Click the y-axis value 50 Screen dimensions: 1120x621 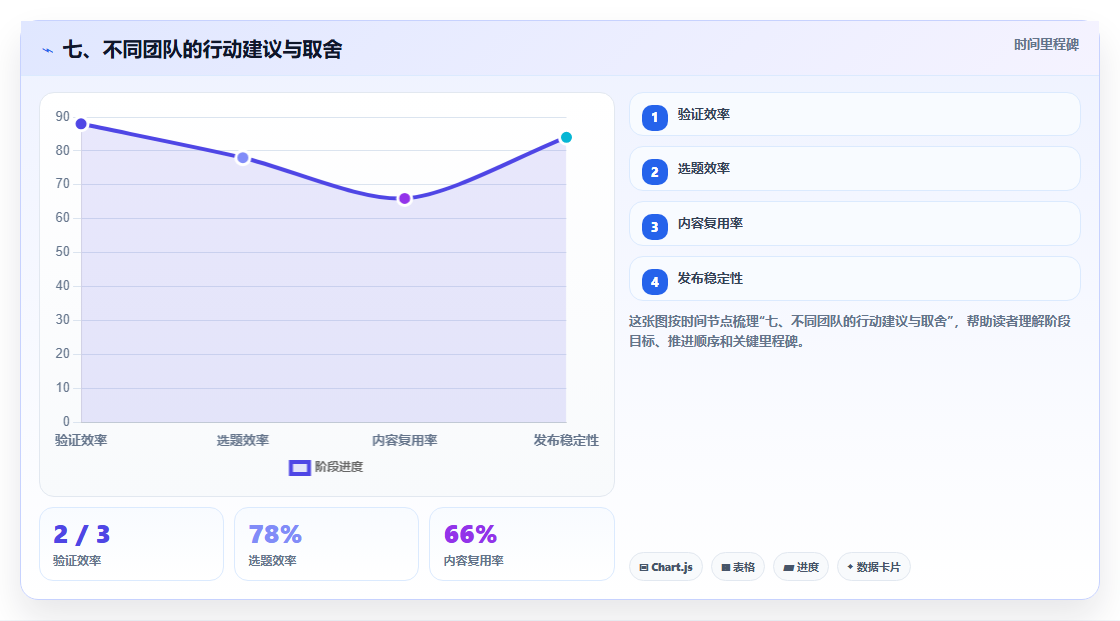(63, 252)
